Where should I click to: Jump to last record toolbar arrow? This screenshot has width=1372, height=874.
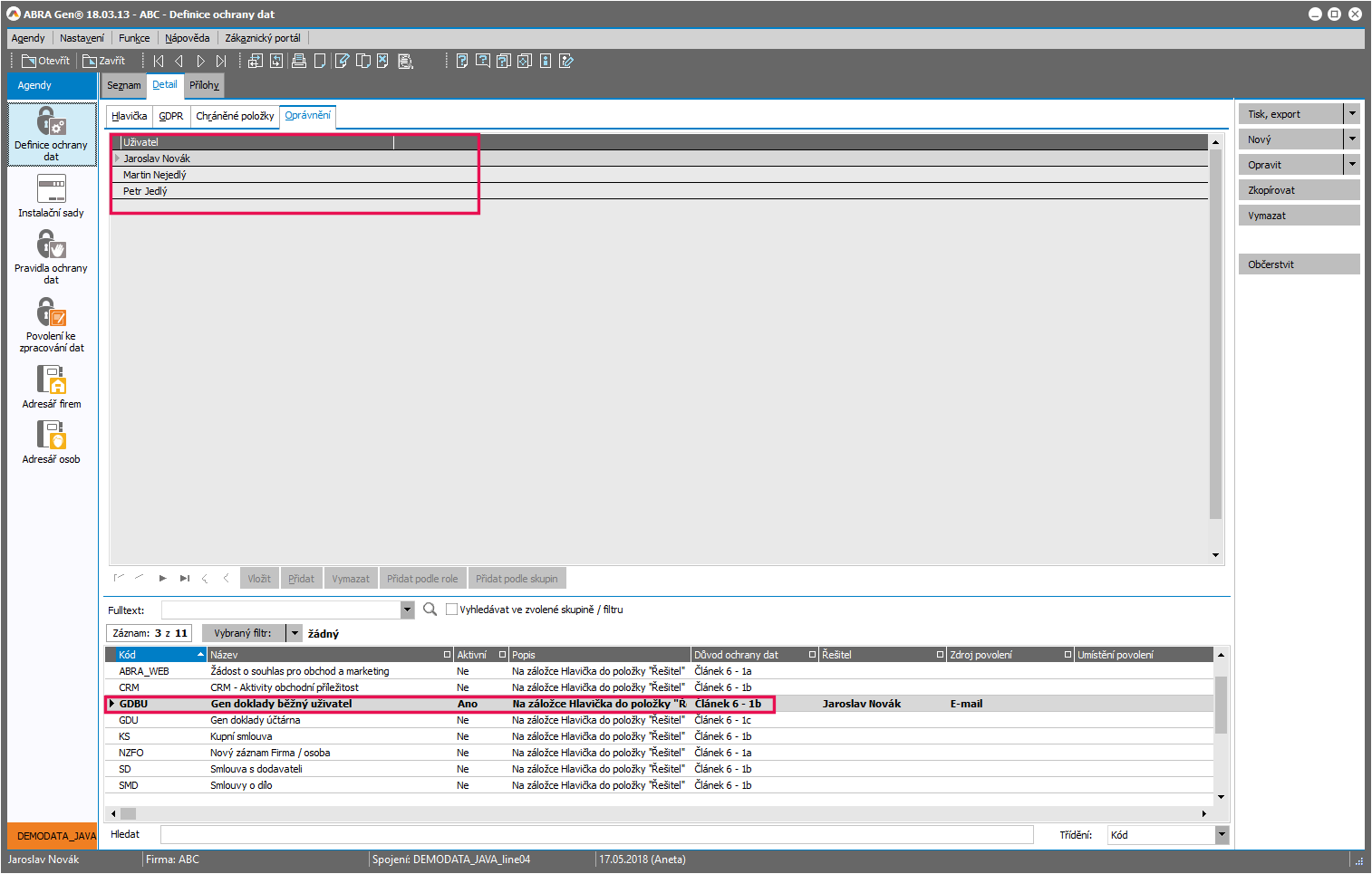tap(221, 61)
